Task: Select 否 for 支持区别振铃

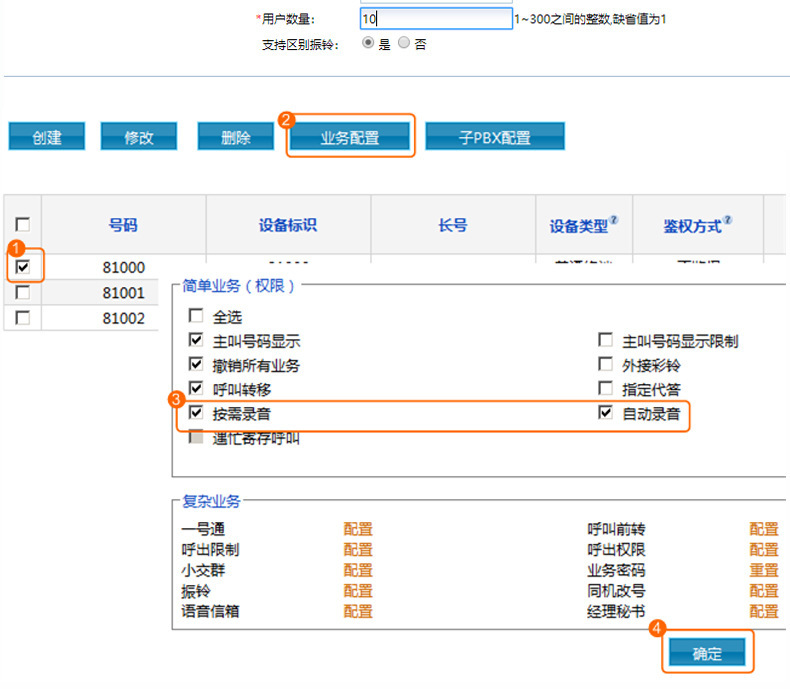Action: pos(404,43)
